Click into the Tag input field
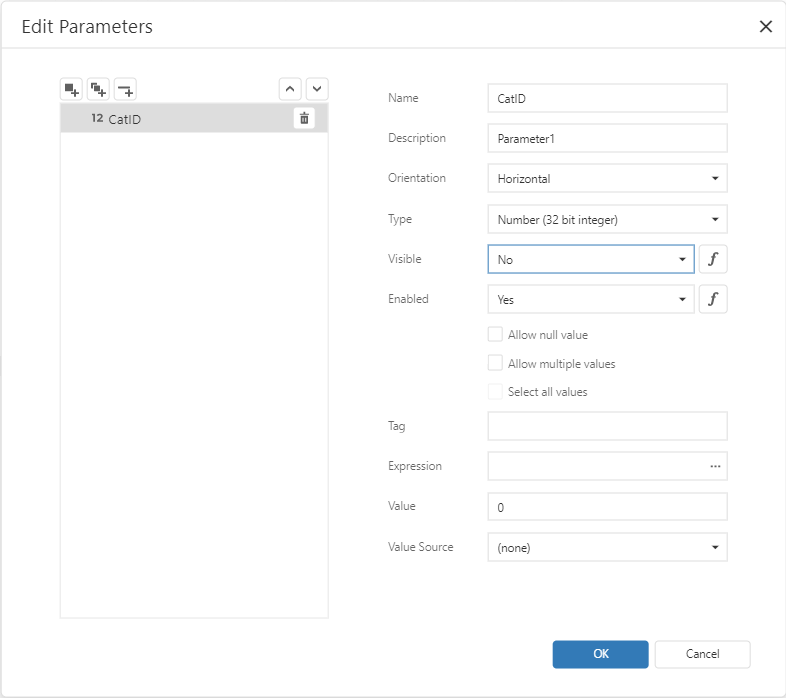Screen dimensions: 786x698 (x=607, y=426)
